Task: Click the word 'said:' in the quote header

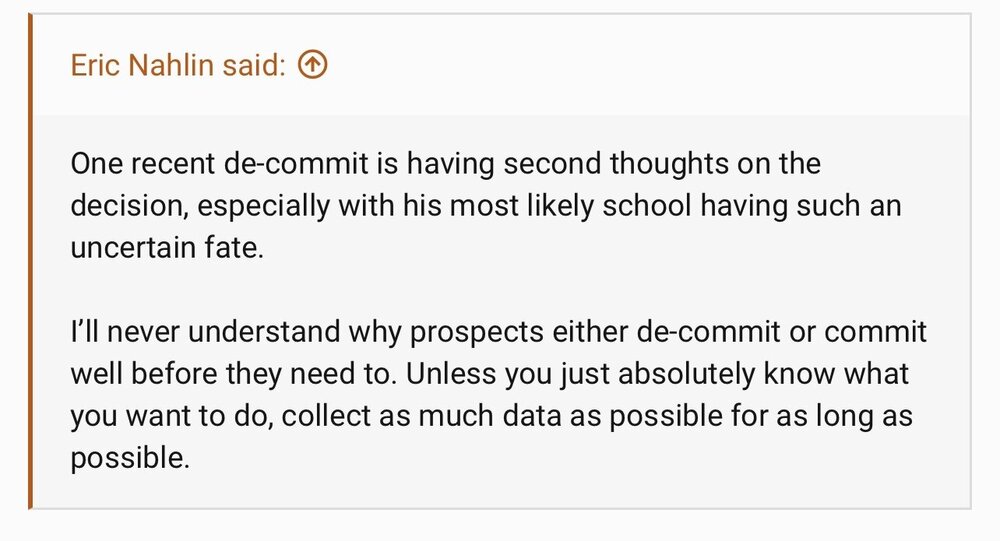Action: tap(259, 66)
